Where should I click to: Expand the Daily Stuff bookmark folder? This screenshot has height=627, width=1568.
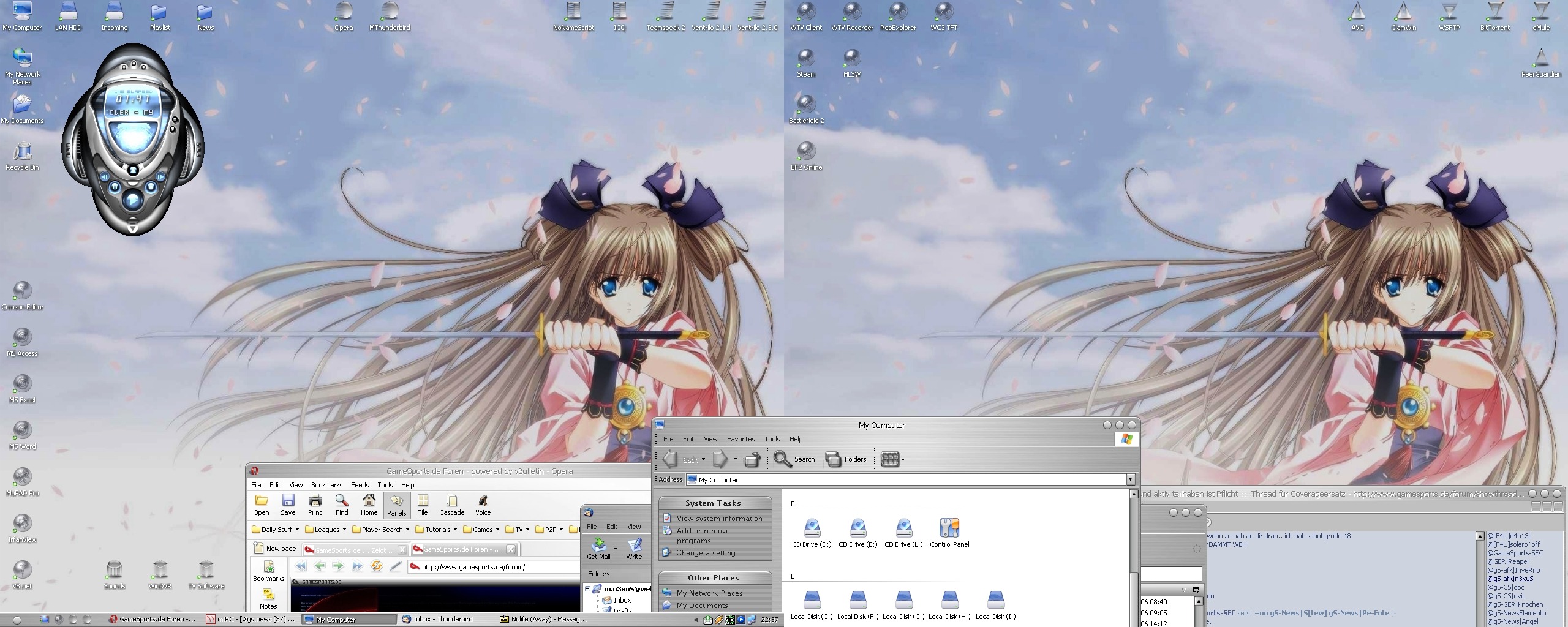pos(276,530)
